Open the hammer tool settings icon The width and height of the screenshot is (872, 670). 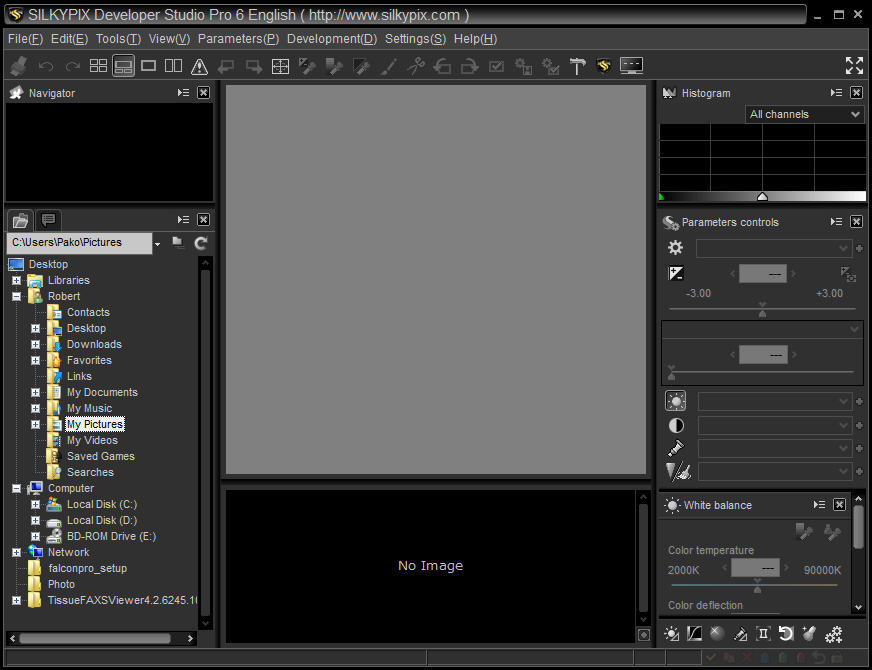[x=578, y=66]
